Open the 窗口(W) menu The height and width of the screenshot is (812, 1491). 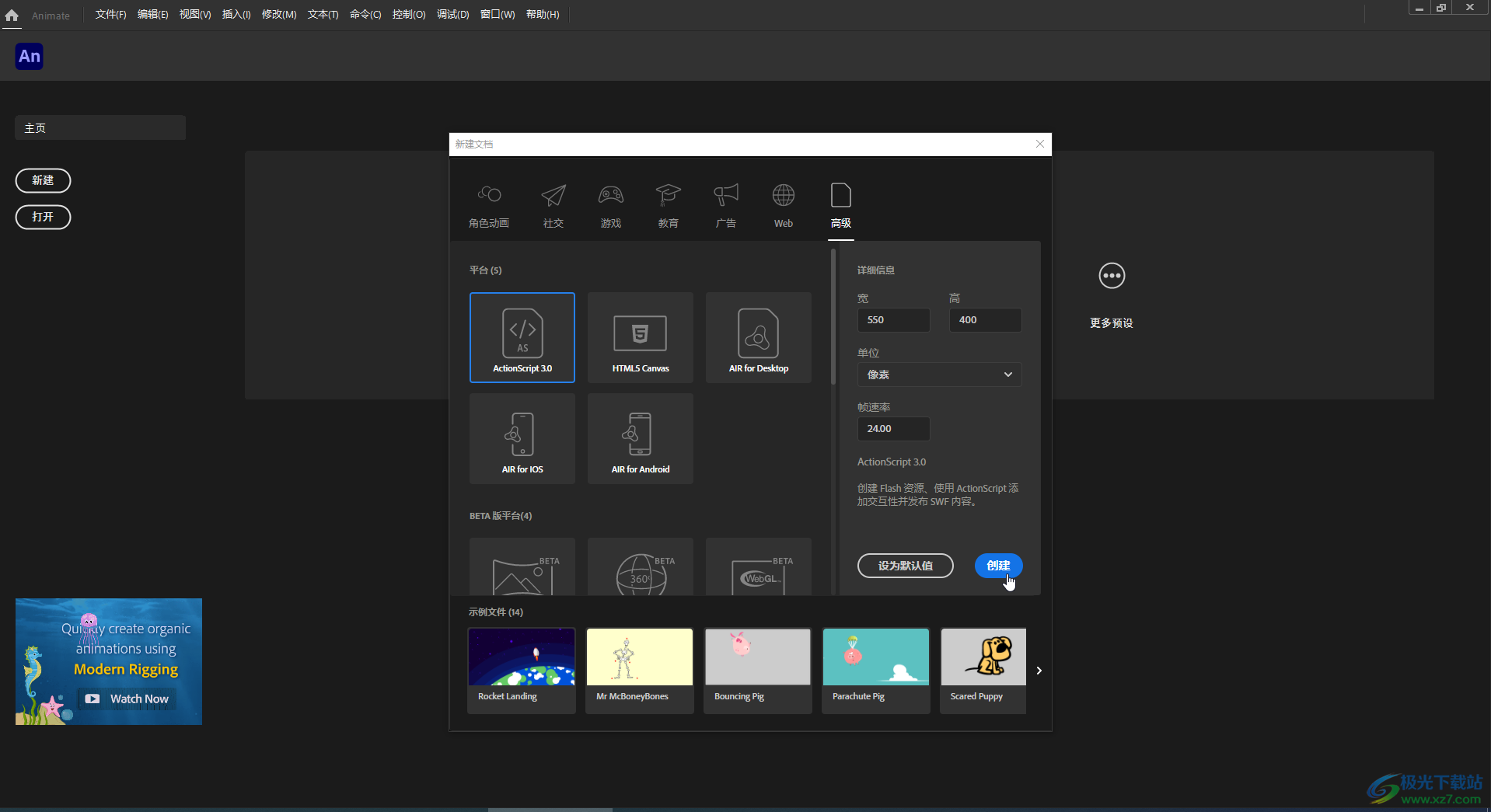point(498,15)
